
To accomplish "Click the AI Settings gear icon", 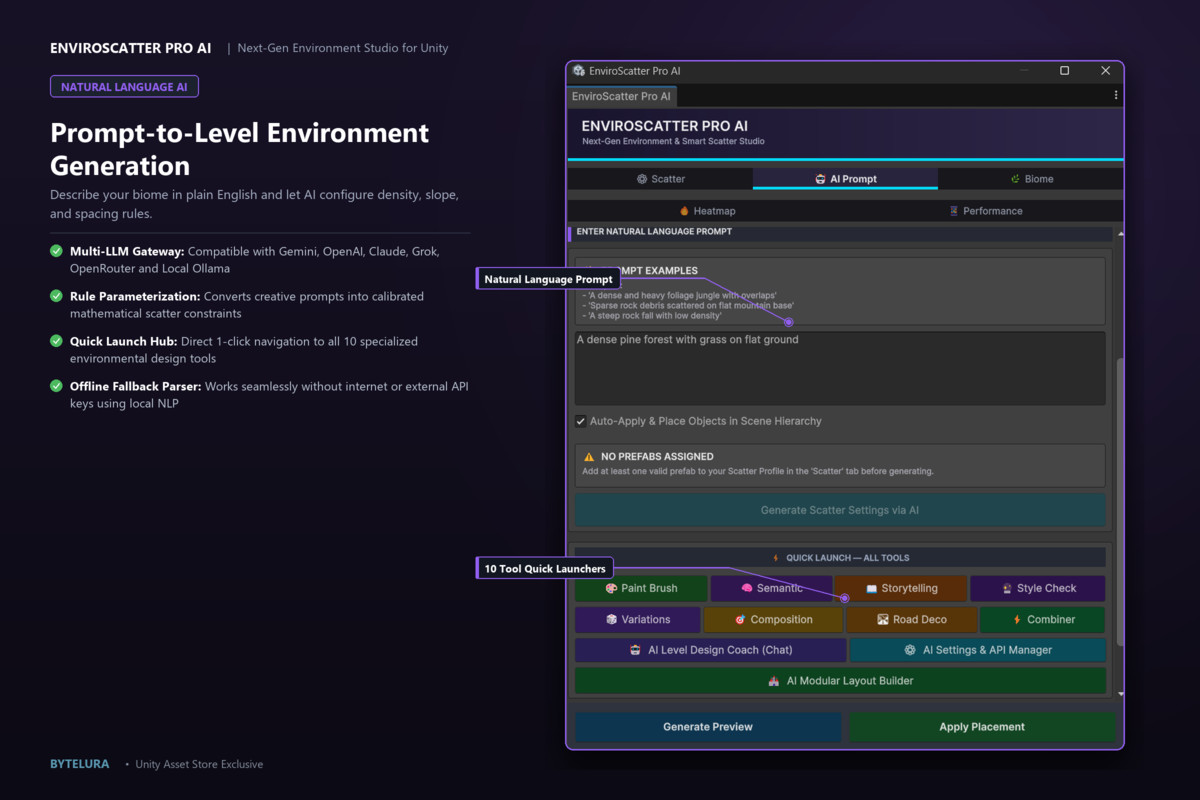I will click(910, 650).
